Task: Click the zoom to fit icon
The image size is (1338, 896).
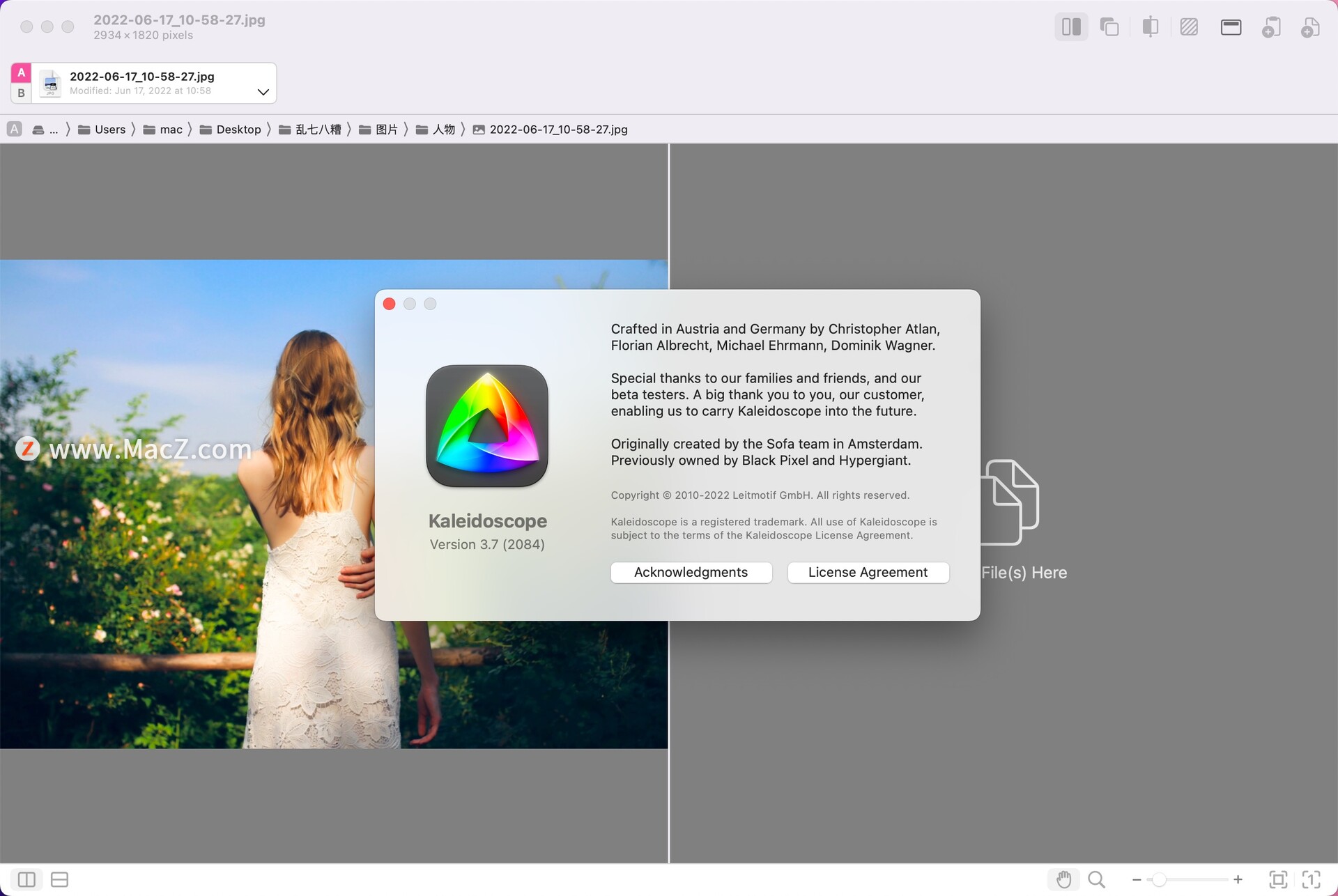Action: [1278, 879]
